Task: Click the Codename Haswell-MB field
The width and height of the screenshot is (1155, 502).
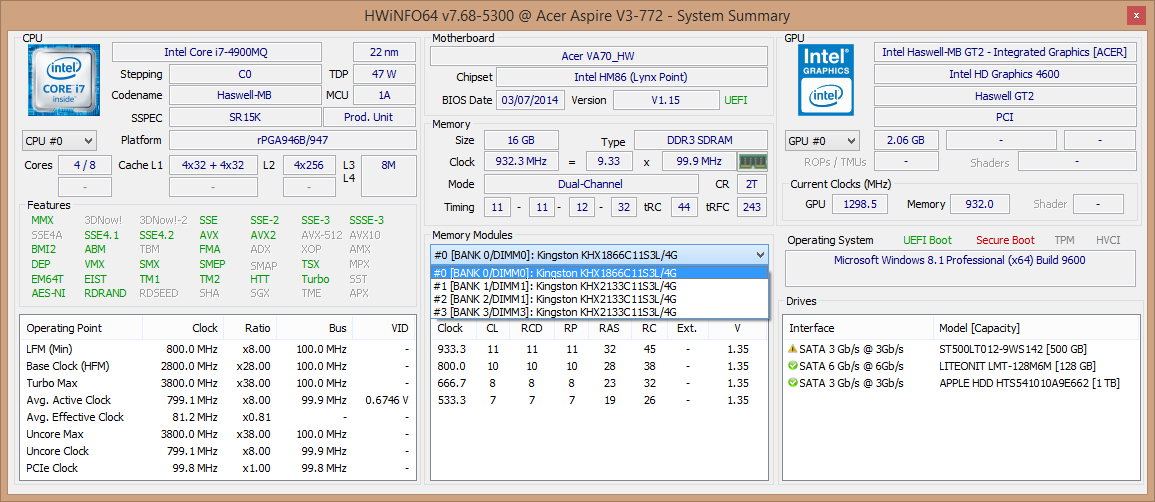Action: (x=245, y=96)
